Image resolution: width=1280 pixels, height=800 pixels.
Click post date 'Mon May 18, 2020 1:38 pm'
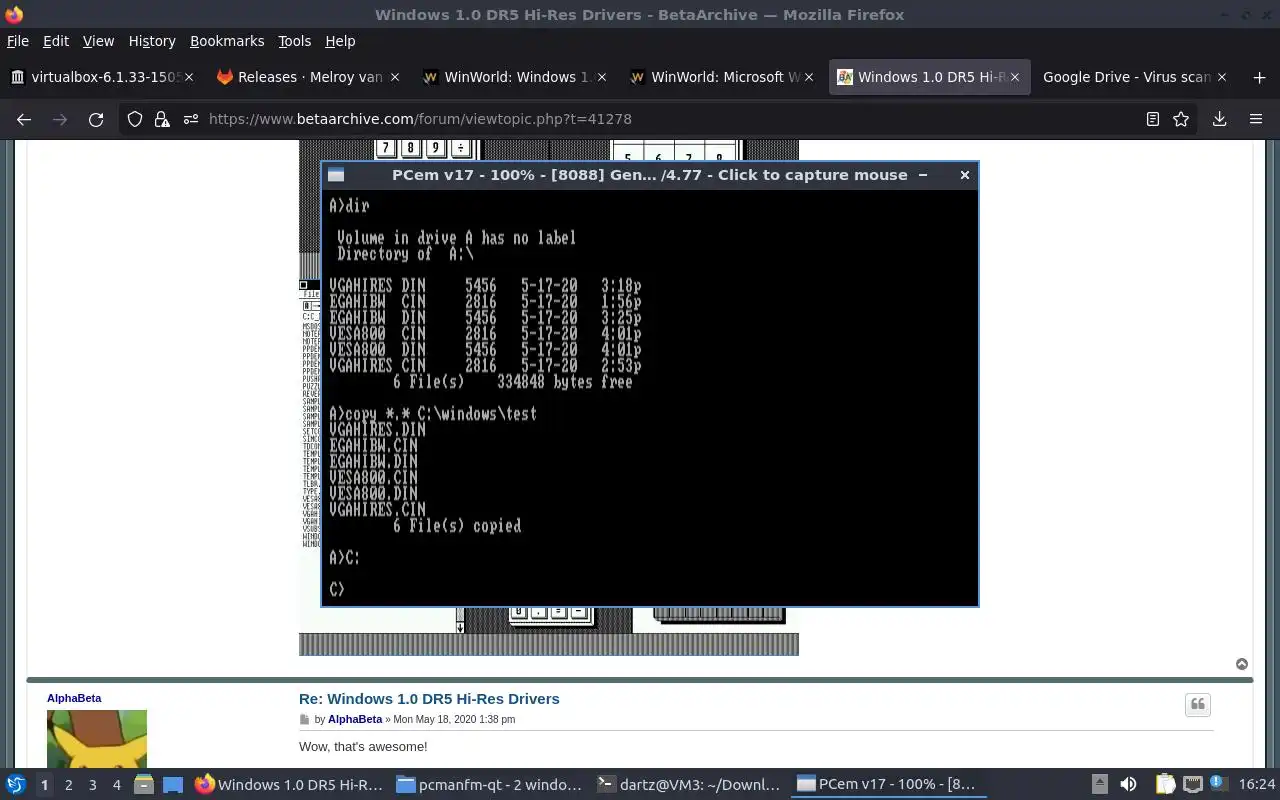click(x=454, y=720)
